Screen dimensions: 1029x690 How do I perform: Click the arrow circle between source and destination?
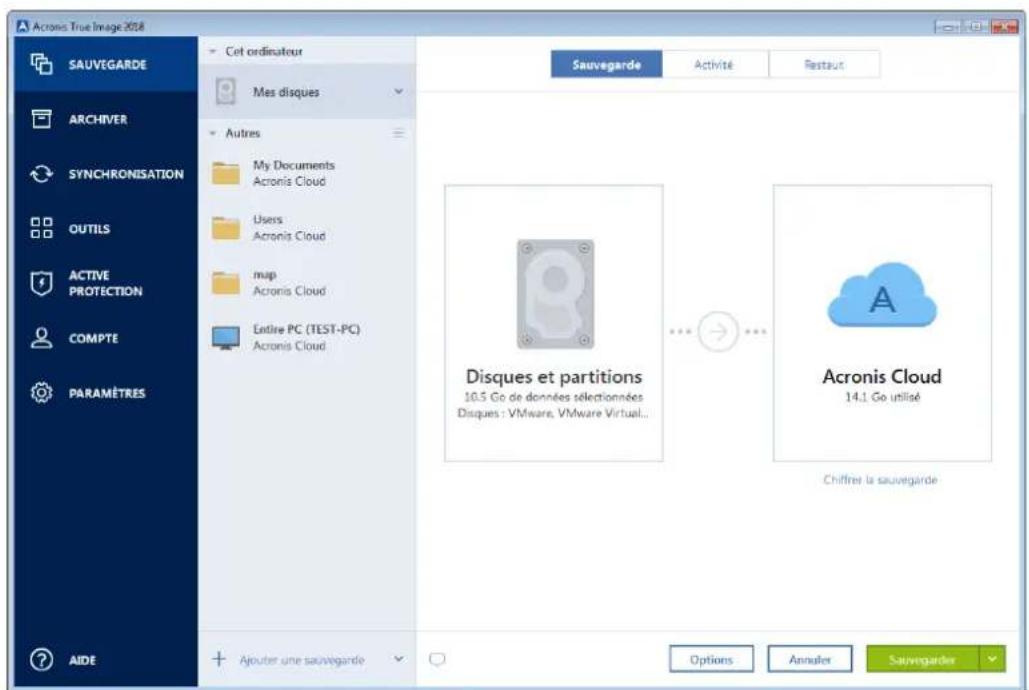coord(717,332)
